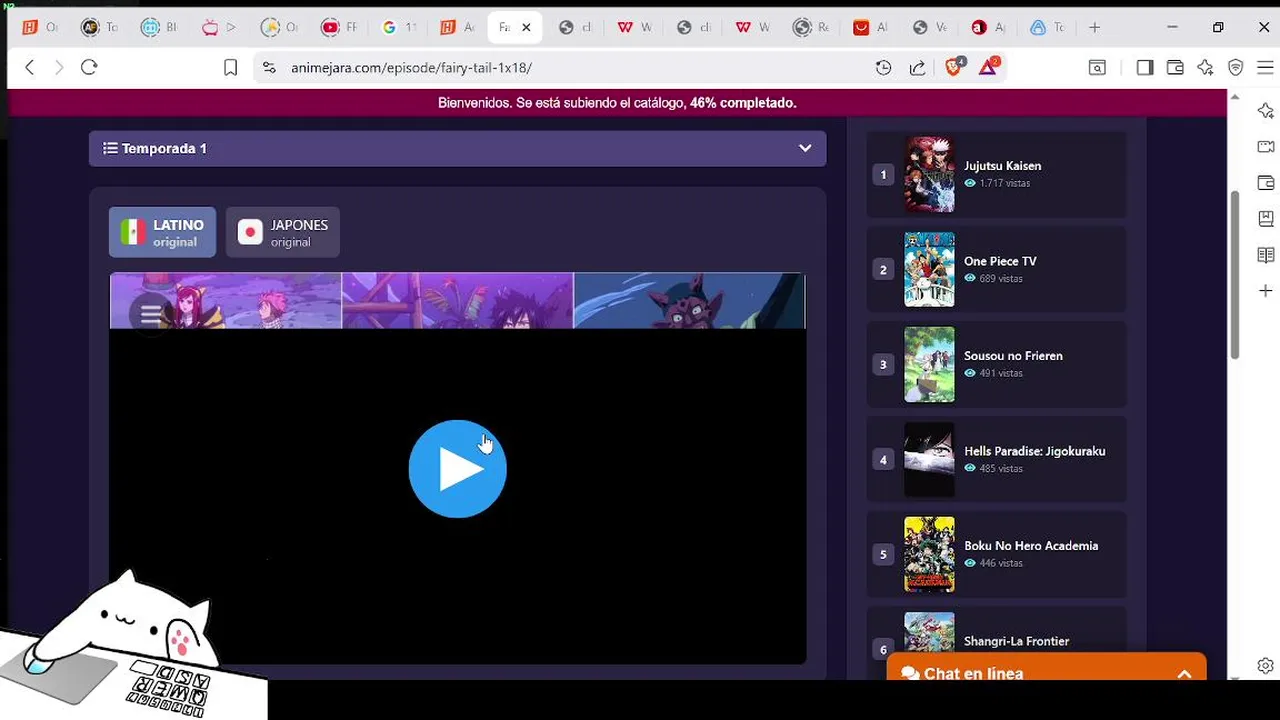Open the video player hamburger menu

(151, 315)
